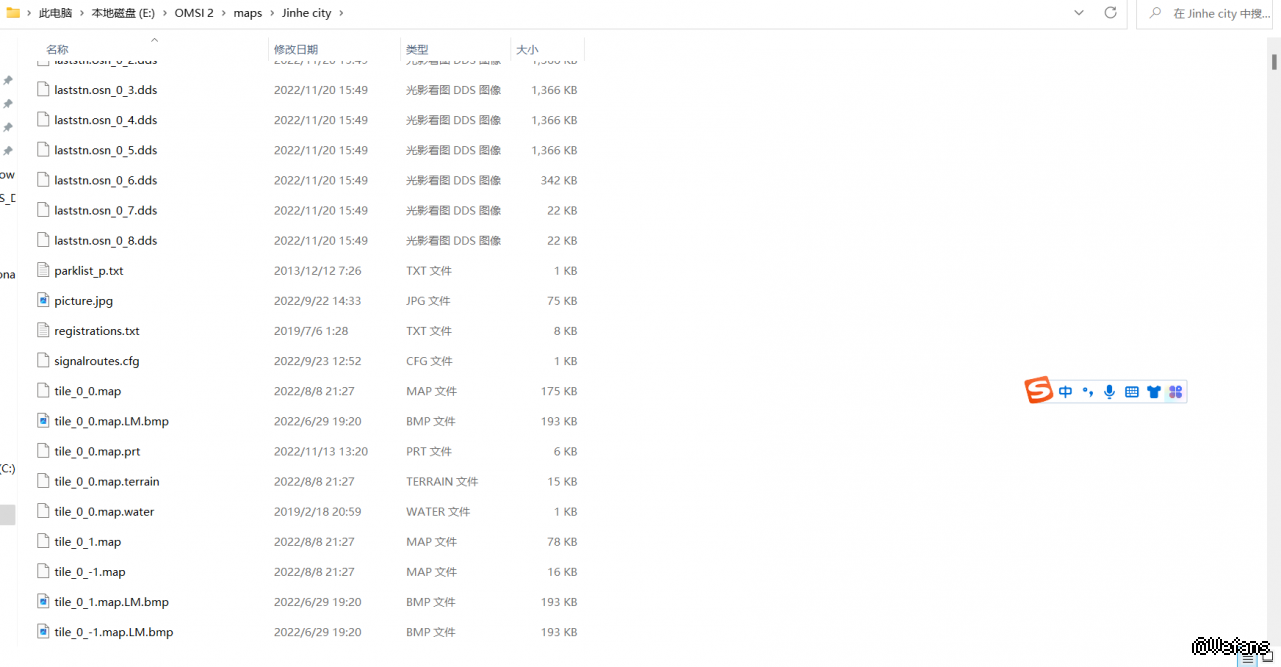The height and width of the screenshot is (667, 1281).
Task: Sort files by 修改日期 column
Action: pyautogui.click(x=296, y=49)
